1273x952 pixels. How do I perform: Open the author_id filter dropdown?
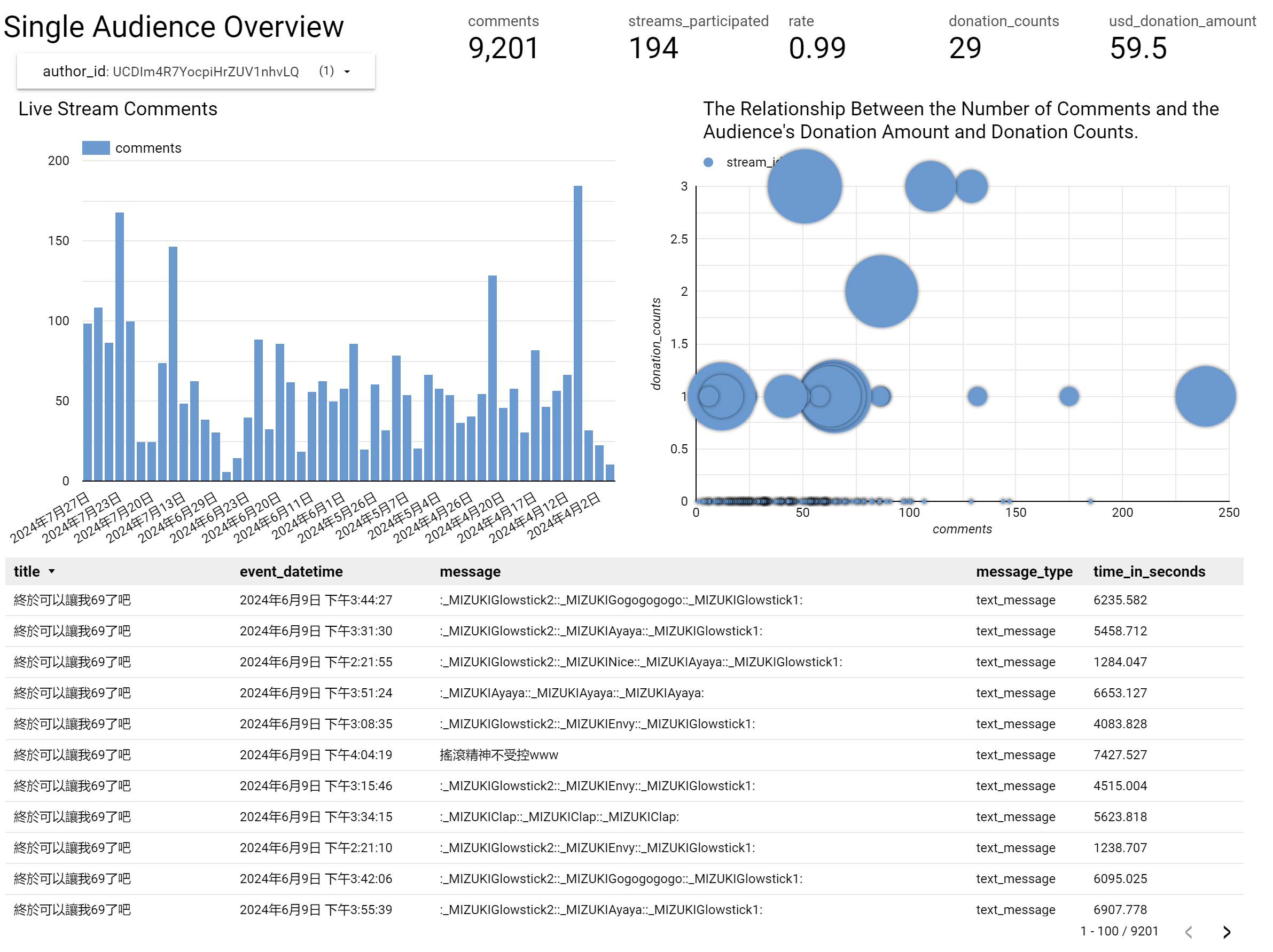click(347, 72)
